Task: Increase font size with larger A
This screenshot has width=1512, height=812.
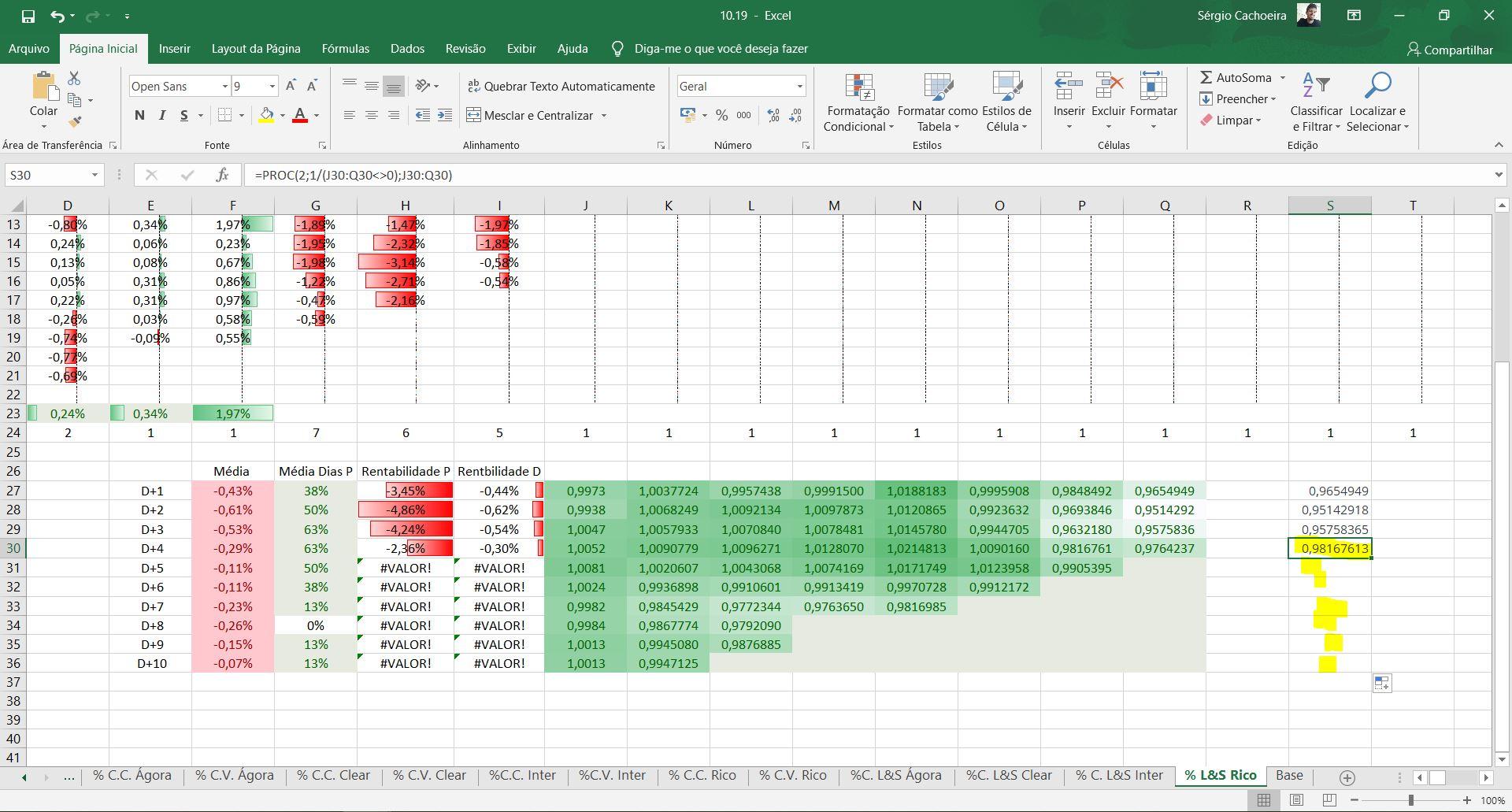Action: coord(291,86)
